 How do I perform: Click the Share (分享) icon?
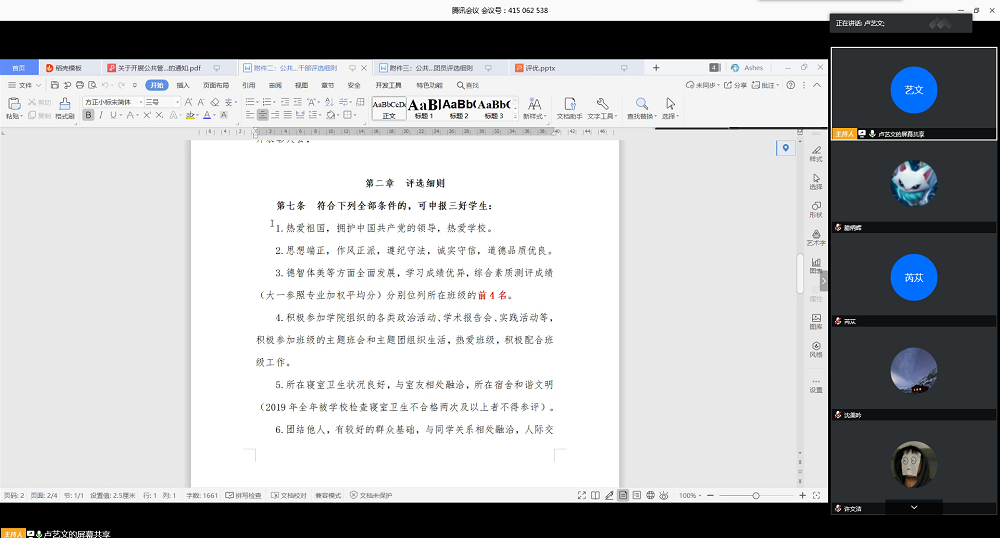(735, 86)
